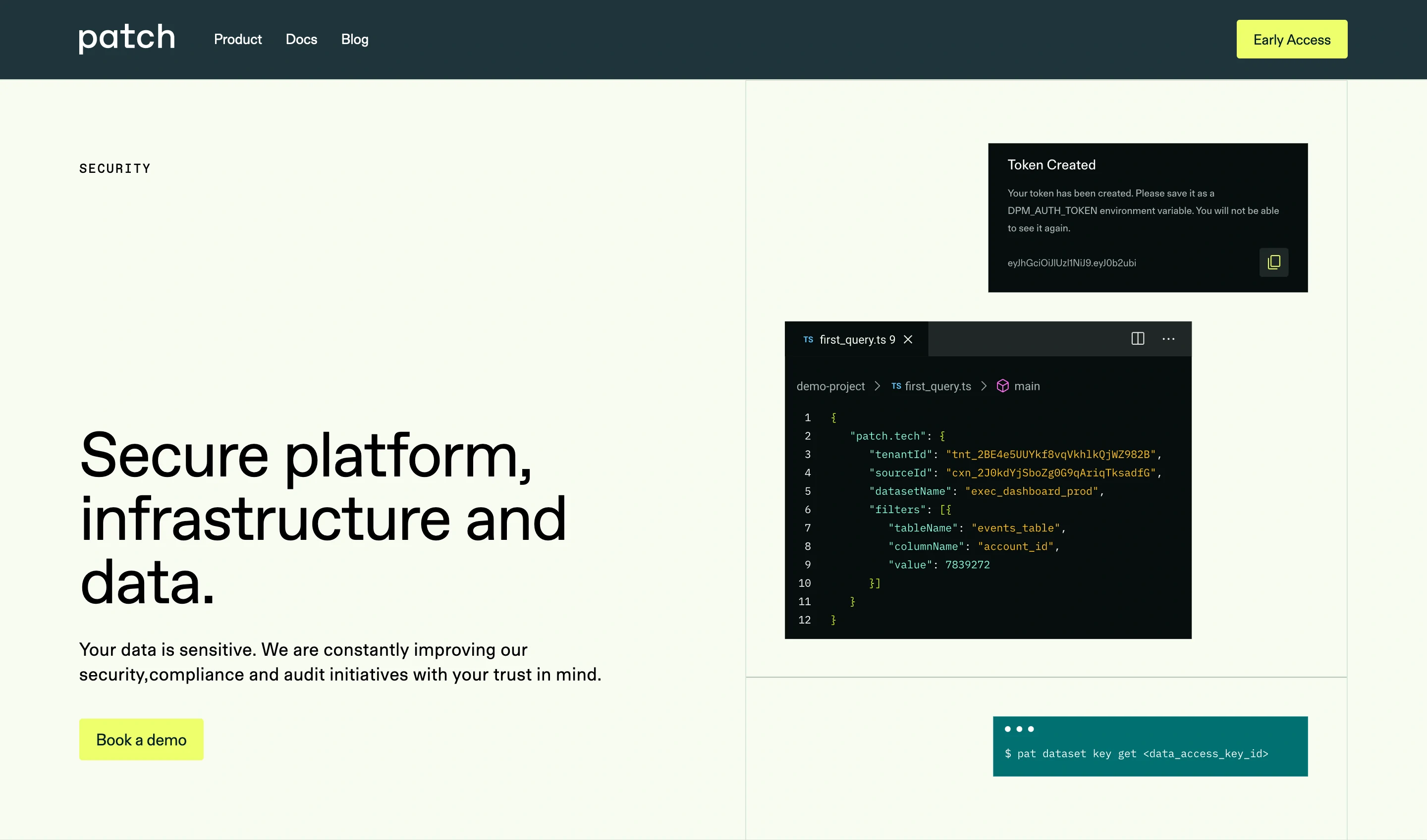Click the main symbol cube icon
Viewport: 1427px width, 840px height.
coord(1002,386)
